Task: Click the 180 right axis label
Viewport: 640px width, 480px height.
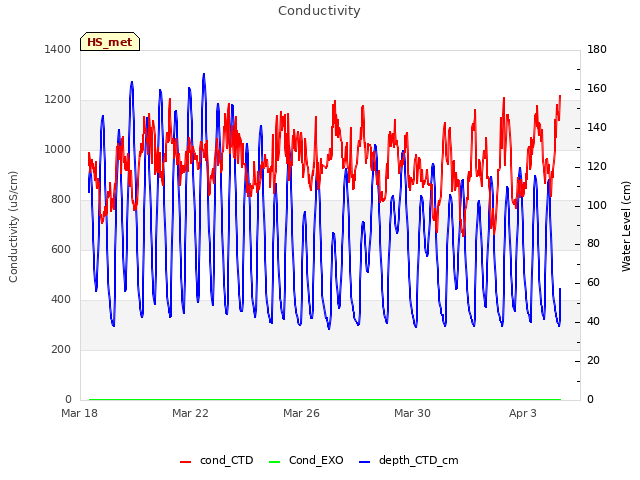Action: point(597,49)
